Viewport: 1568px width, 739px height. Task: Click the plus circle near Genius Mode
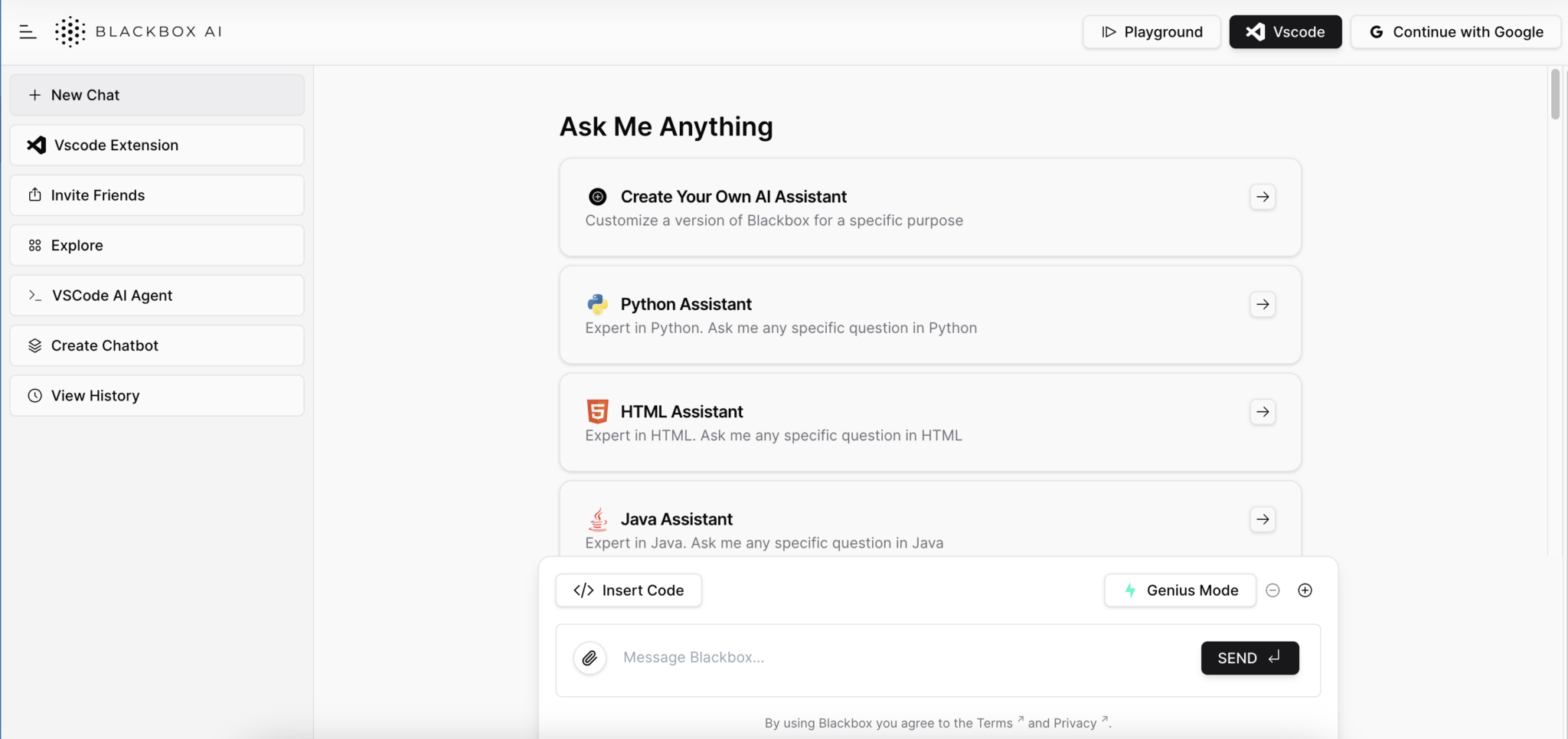click(1305, 590)
